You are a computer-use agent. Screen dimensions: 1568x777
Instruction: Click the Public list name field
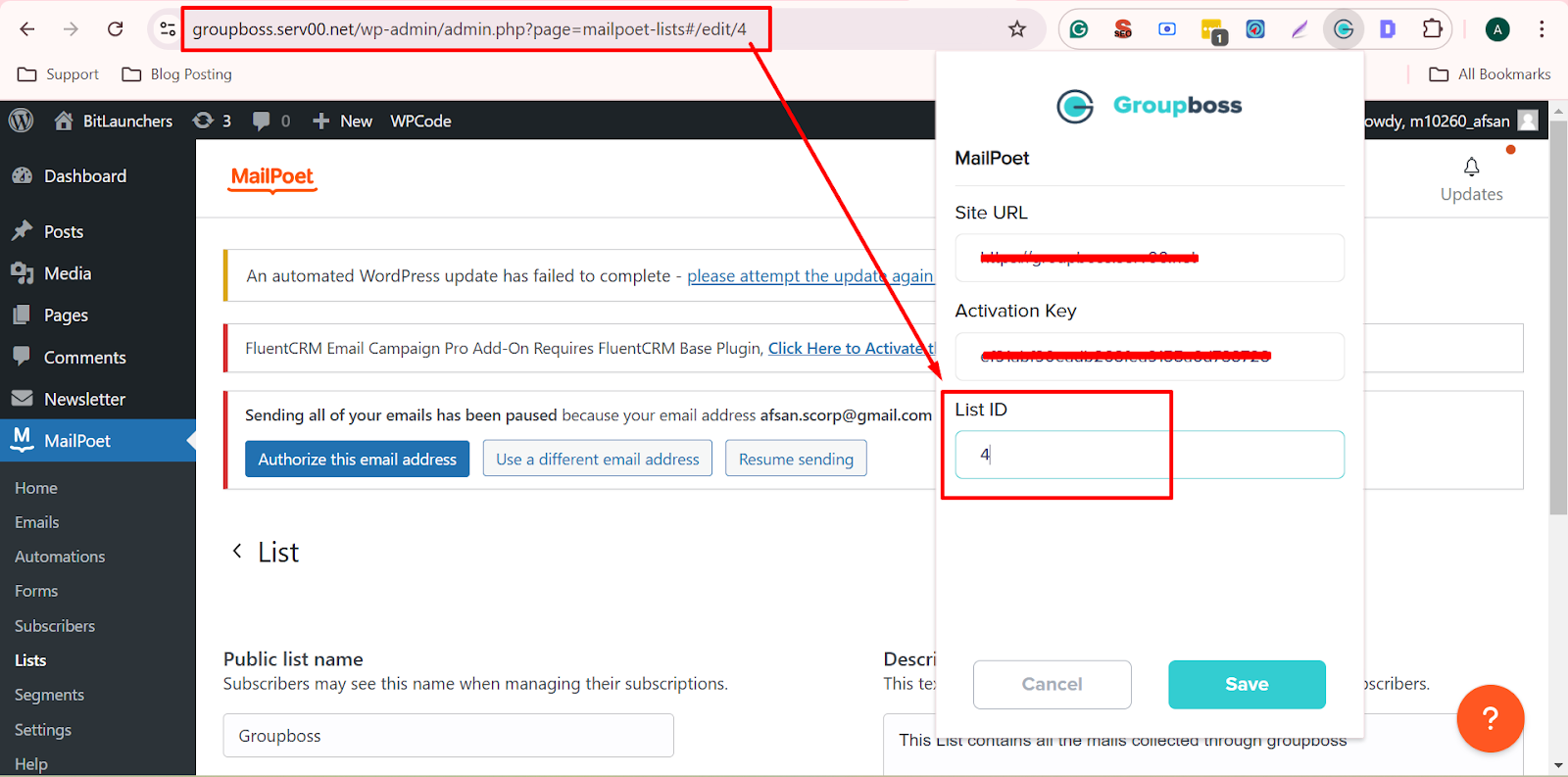pos(448,736)
